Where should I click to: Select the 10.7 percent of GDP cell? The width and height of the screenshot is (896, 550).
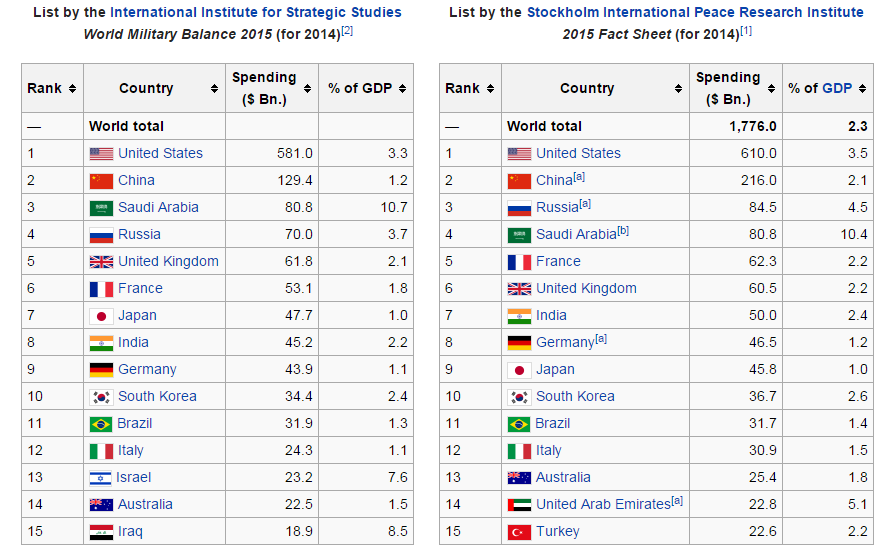366,207
